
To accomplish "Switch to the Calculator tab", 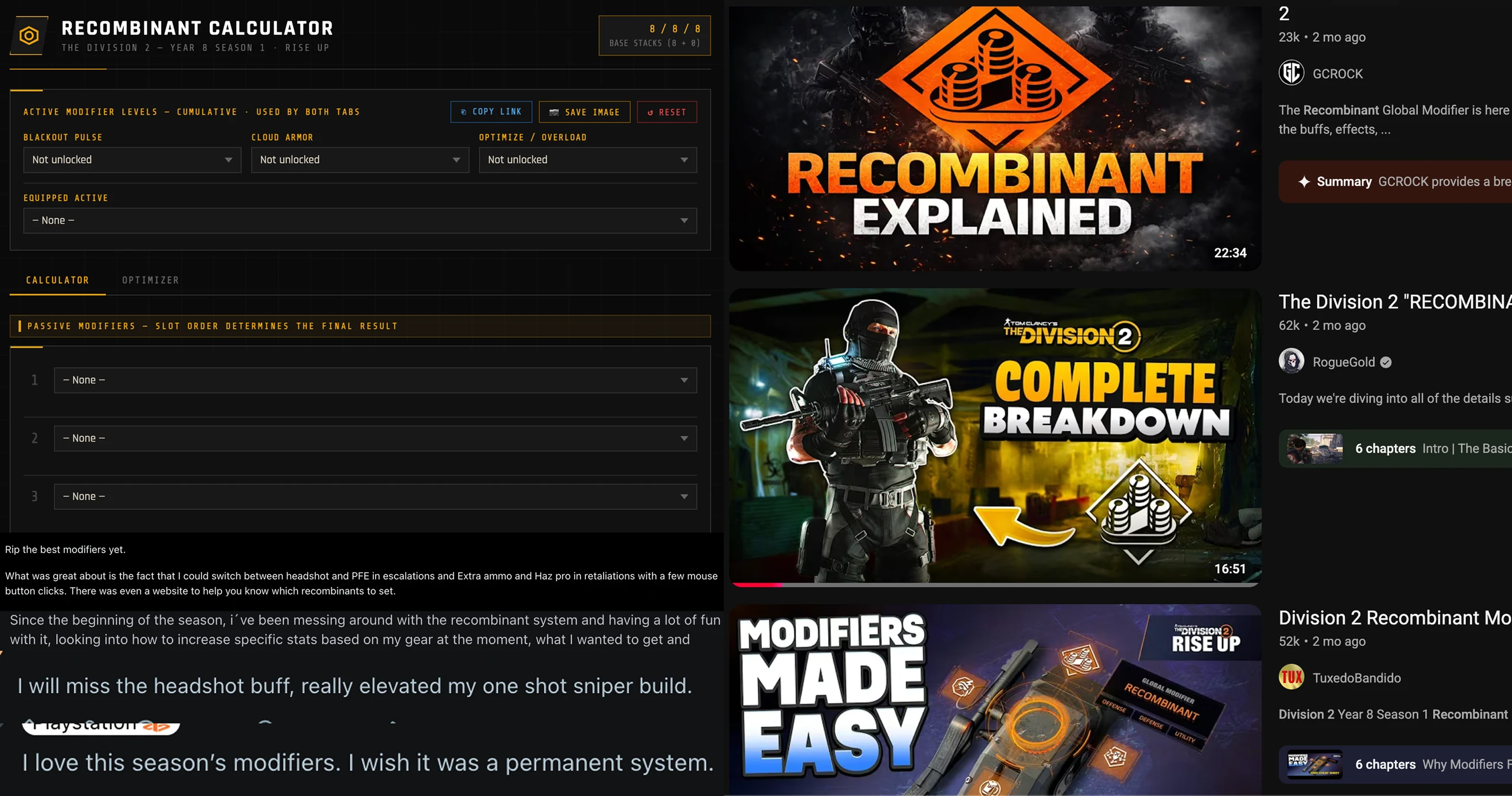I will (x=57, y=280).
